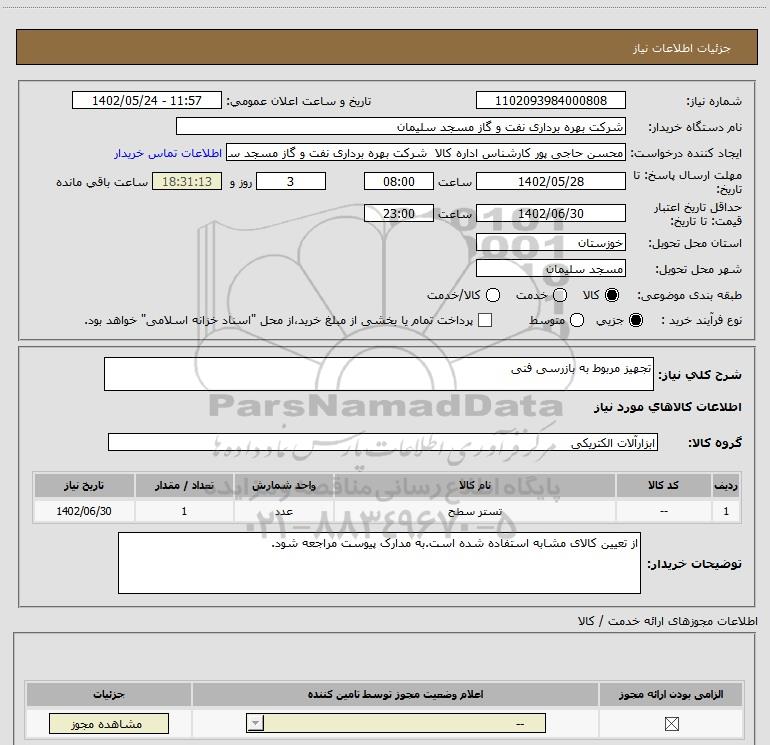The height and width of the screenshot is (745, 770).
Task: Click the unit cell عدد
Action: pos(284,511)
